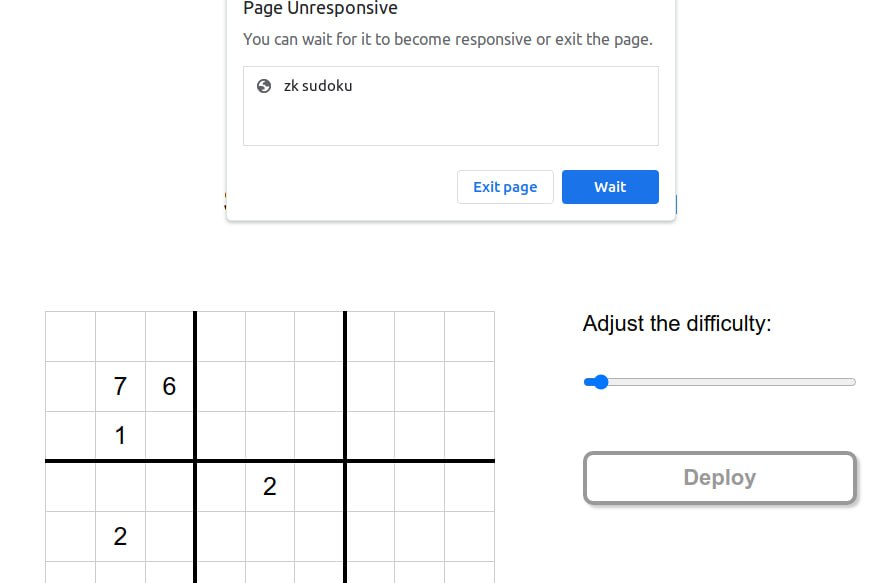This screenshot has width=888, height=583.
Task: Select the empty cell left of the 7
Action: pos(70,386)
